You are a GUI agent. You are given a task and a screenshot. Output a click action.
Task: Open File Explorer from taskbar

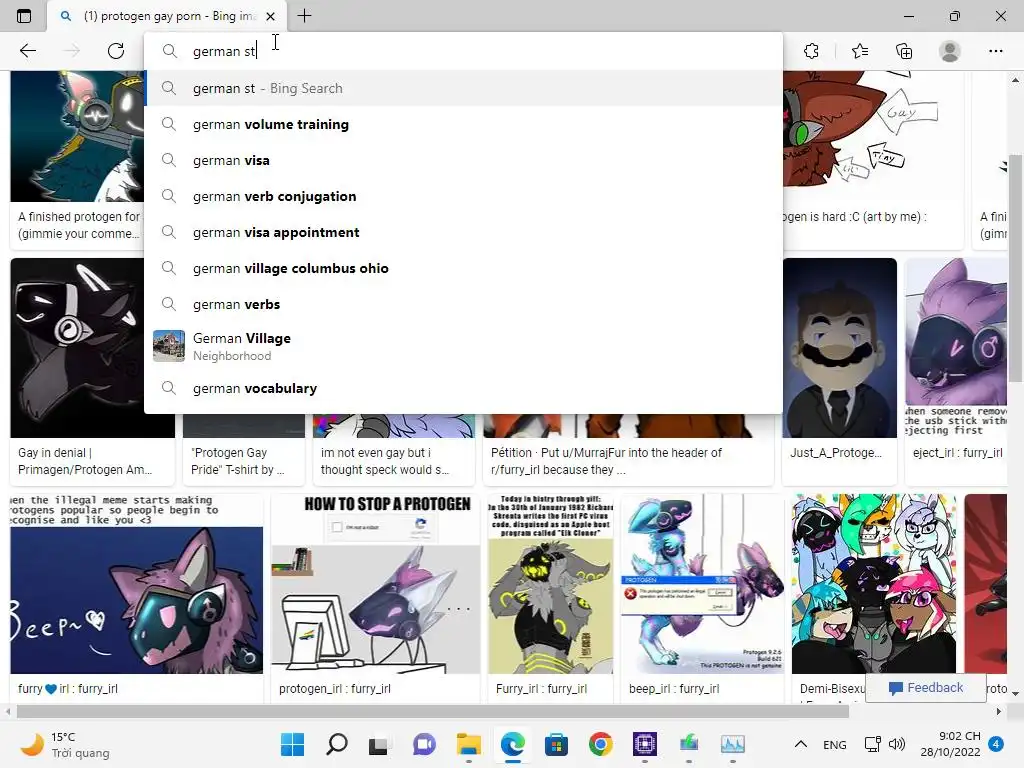[468, 744]
